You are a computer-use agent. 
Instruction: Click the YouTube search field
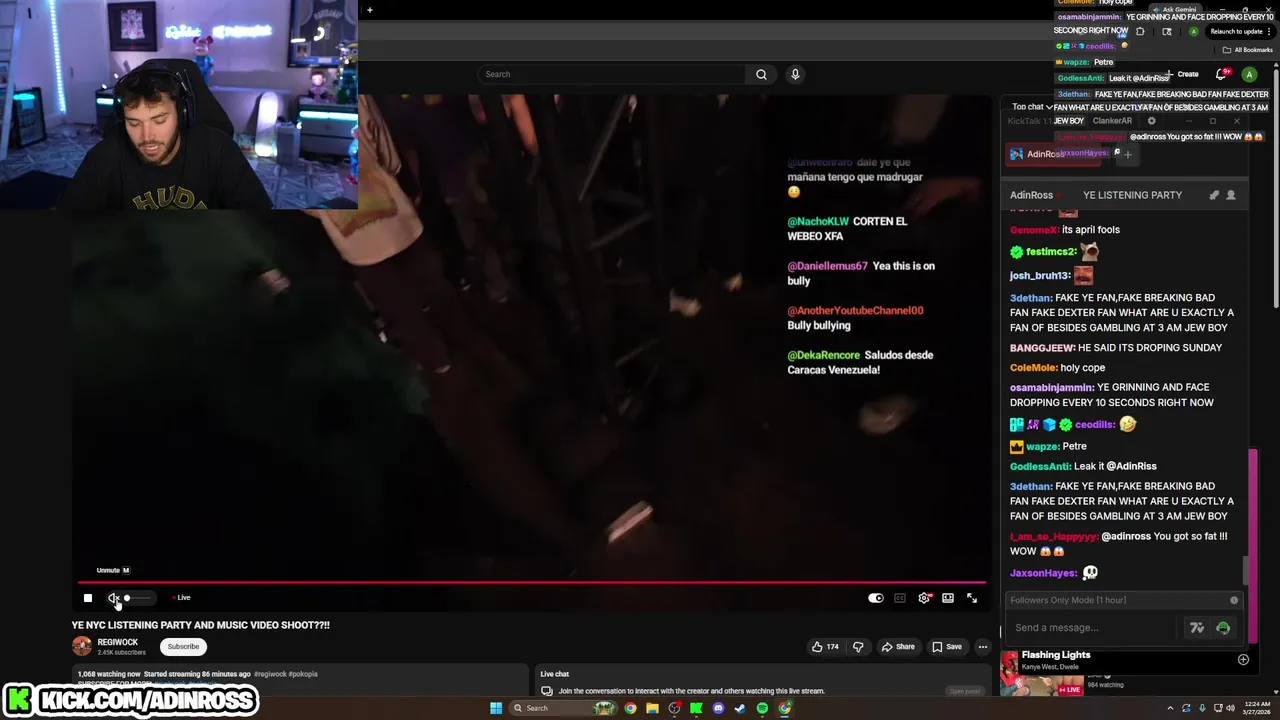point(611,74)
